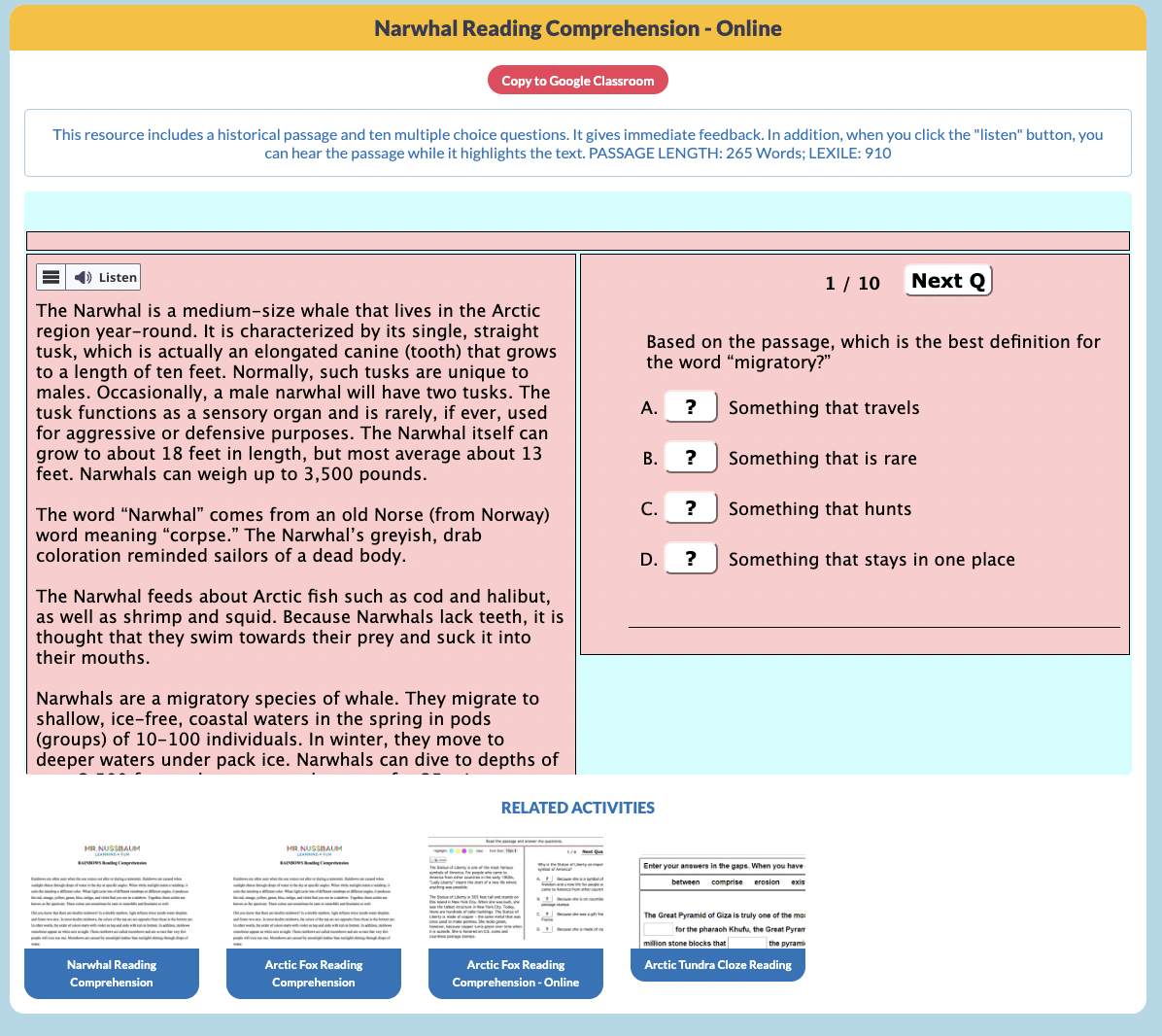The height and width of the screenshot is (1036, 1162).
Task: Choose answer B: Something that is rare
Action: (691, 458)
